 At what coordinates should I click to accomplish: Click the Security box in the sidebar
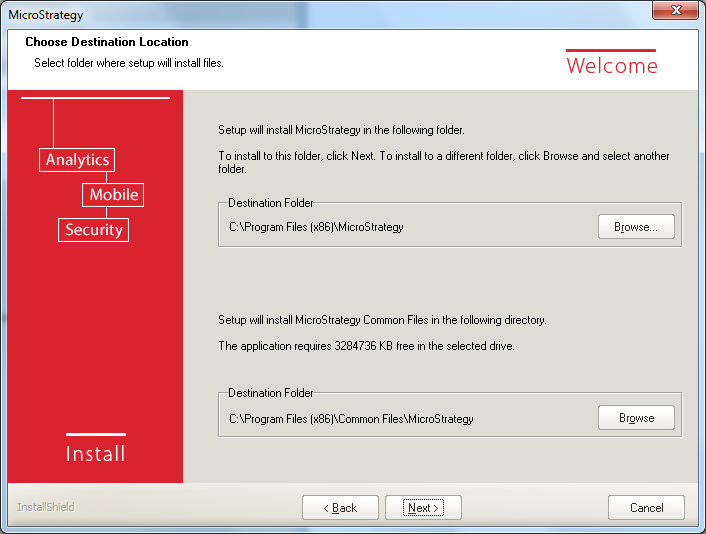click(93, 230)
